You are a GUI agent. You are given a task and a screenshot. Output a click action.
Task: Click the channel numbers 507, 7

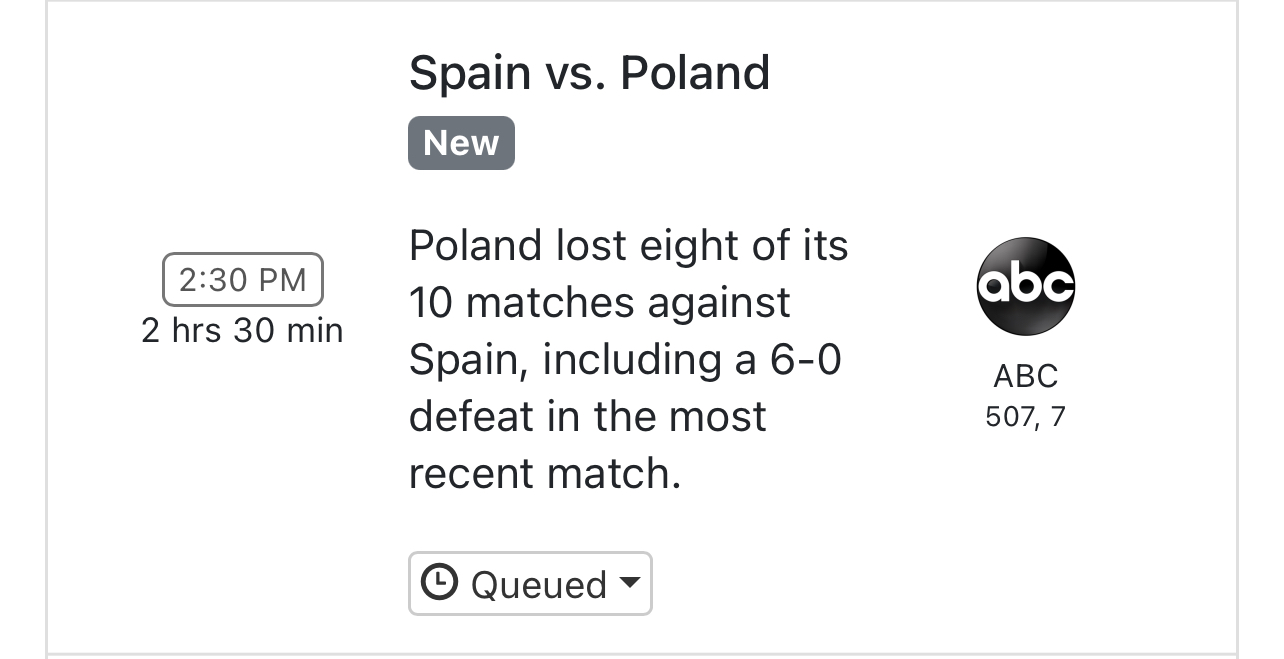click(x=1025, y=416)
